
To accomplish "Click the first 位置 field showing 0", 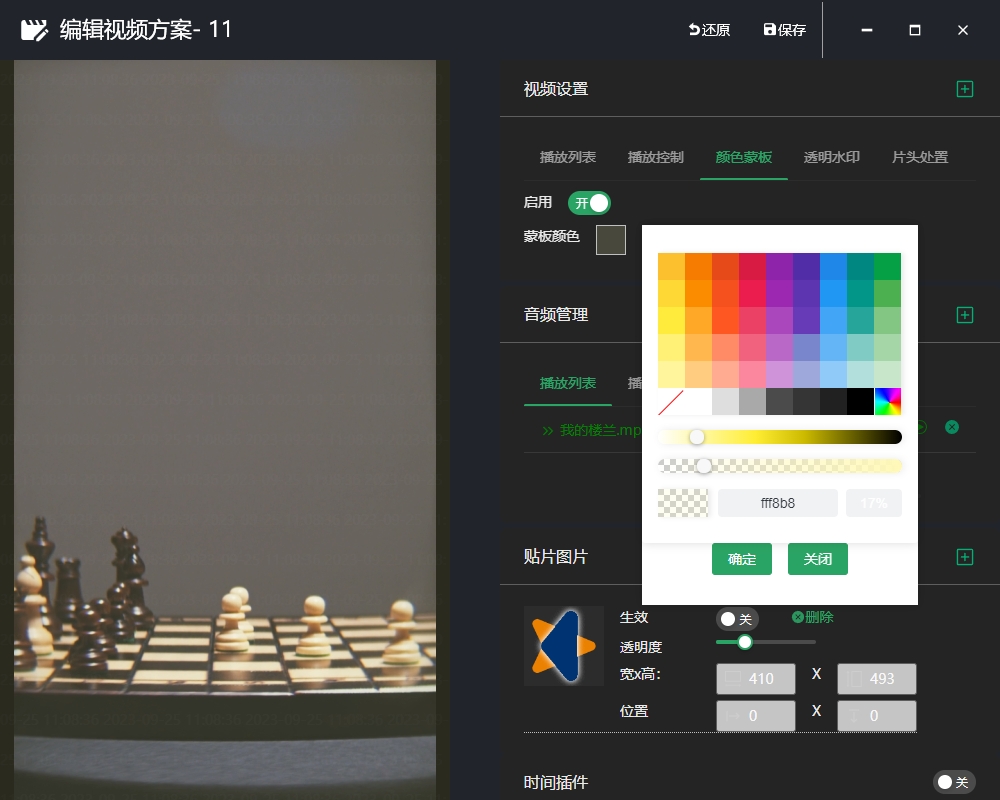I will click(x=756, y=716).
